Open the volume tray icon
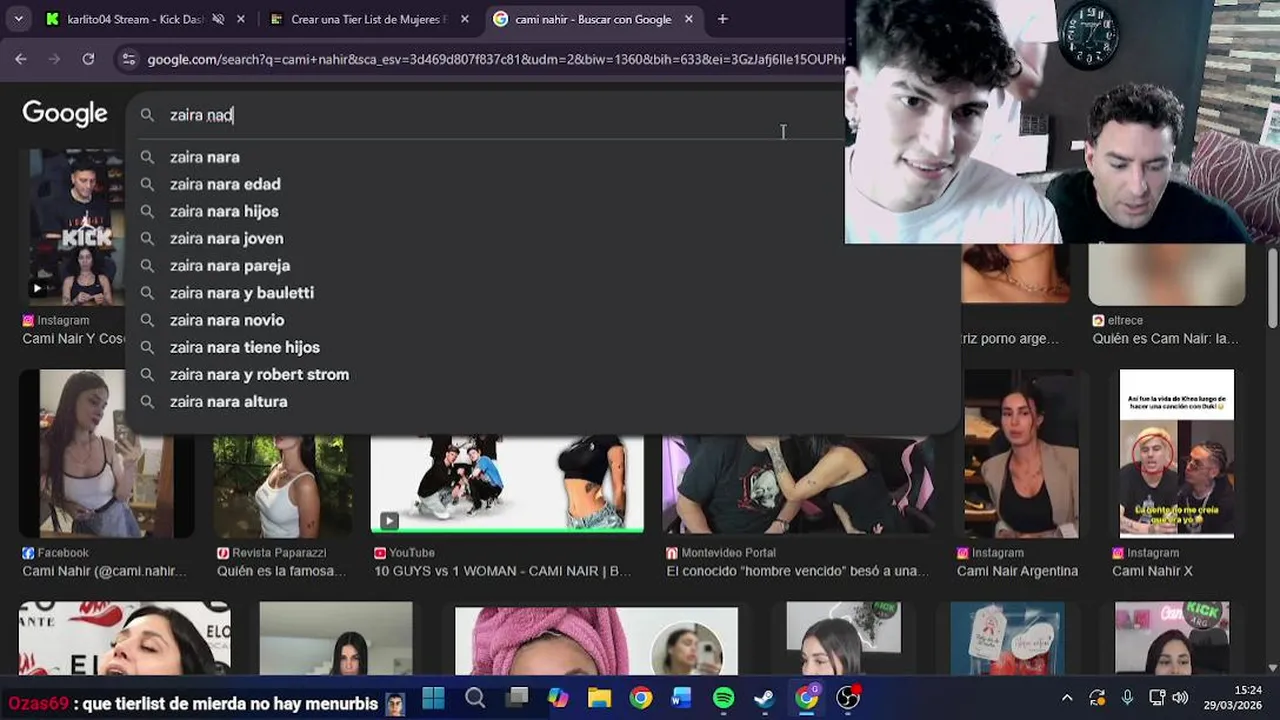The width and height of the screenshot is (1280, 720). [1181, 698]
